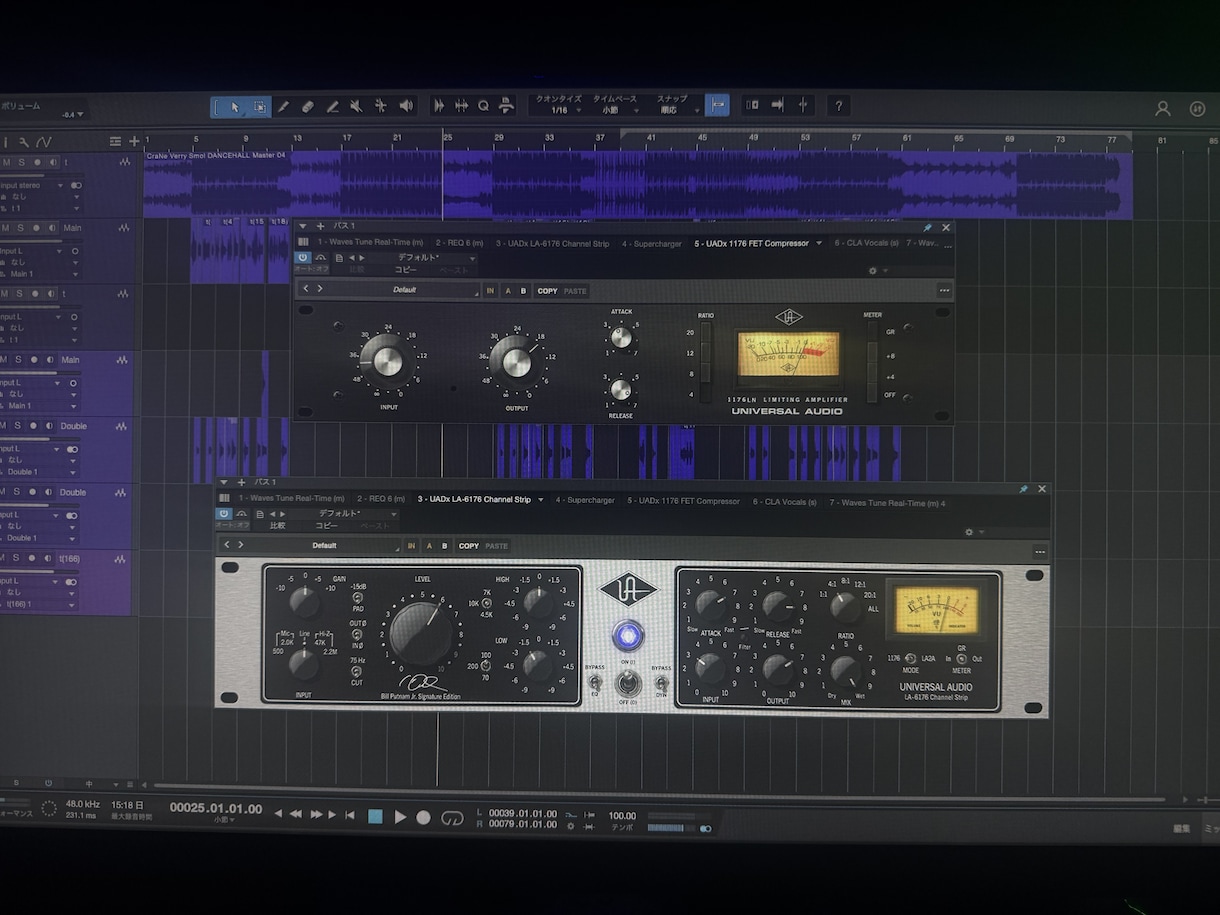This screenshot has height=915, width=1220.
Task: Return to zero with the transport button
Action: click(350, 815)
